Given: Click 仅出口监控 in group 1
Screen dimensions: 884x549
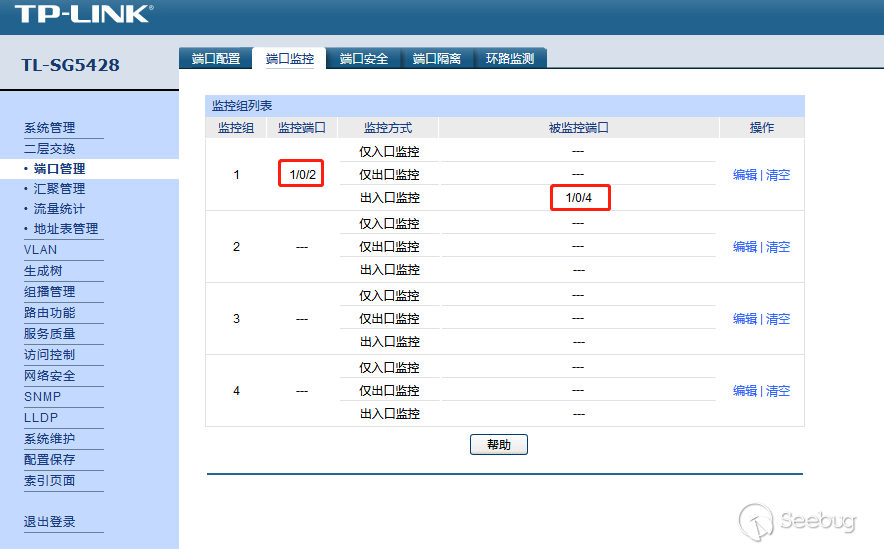Looking at the screenshot, I should (389, 175).
